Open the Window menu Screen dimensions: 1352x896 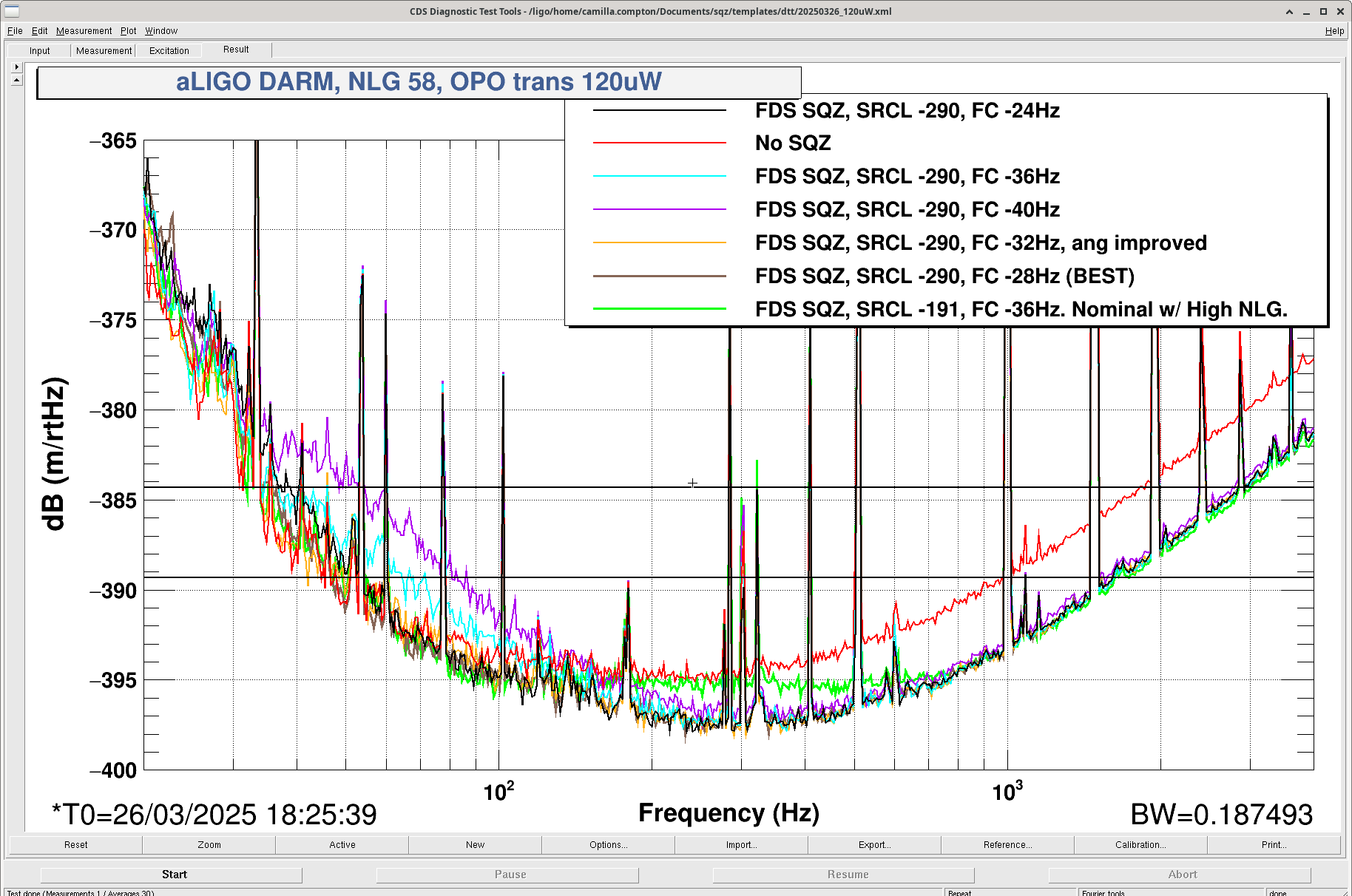[x=161, y=31]
